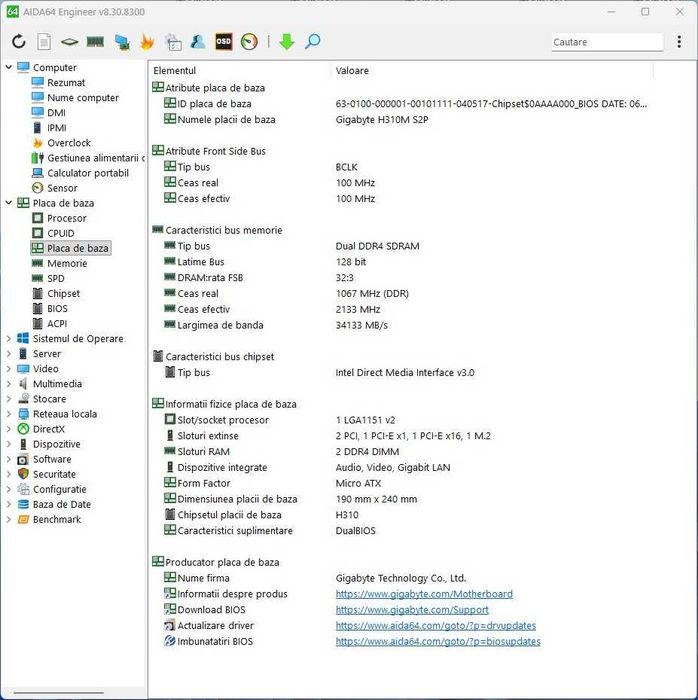Select Configuratie in the tree
This screenshot has height=700, width=698.
pyautogui.click(x=59, y=489)
